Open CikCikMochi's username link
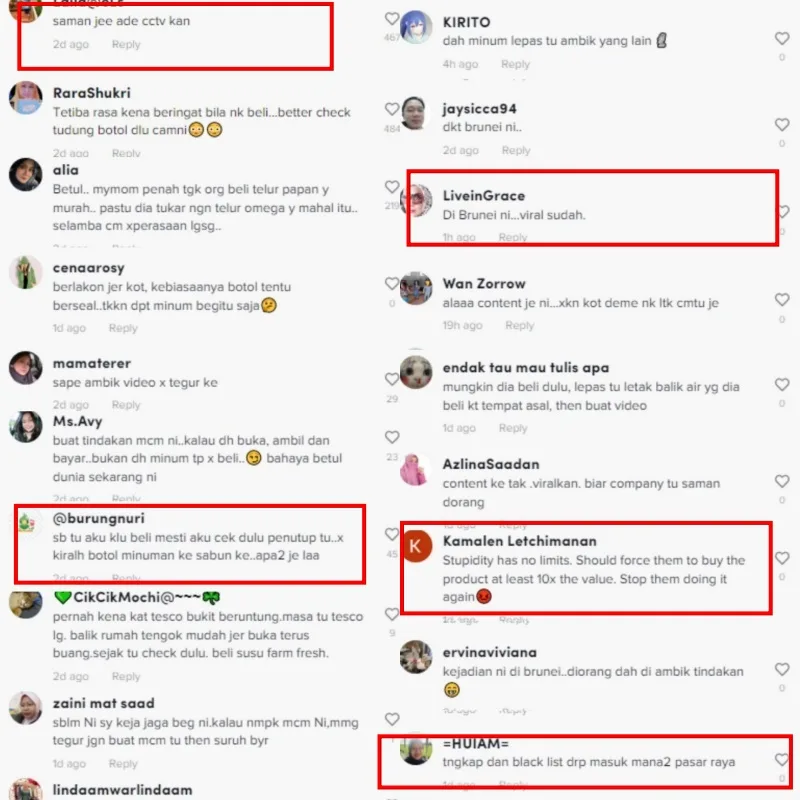 tap(137, 597)
